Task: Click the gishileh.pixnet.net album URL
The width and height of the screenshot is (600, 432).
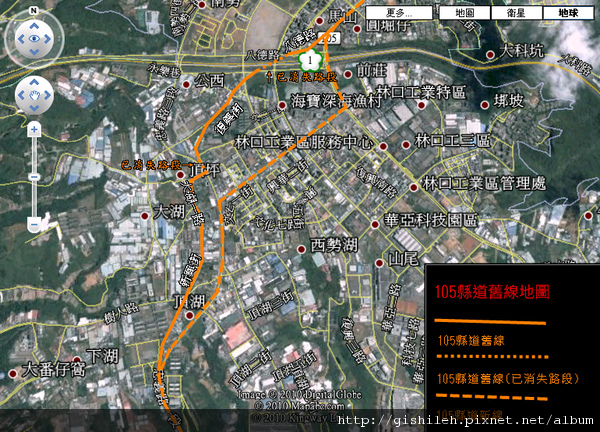Action: [x=465, y=420]
